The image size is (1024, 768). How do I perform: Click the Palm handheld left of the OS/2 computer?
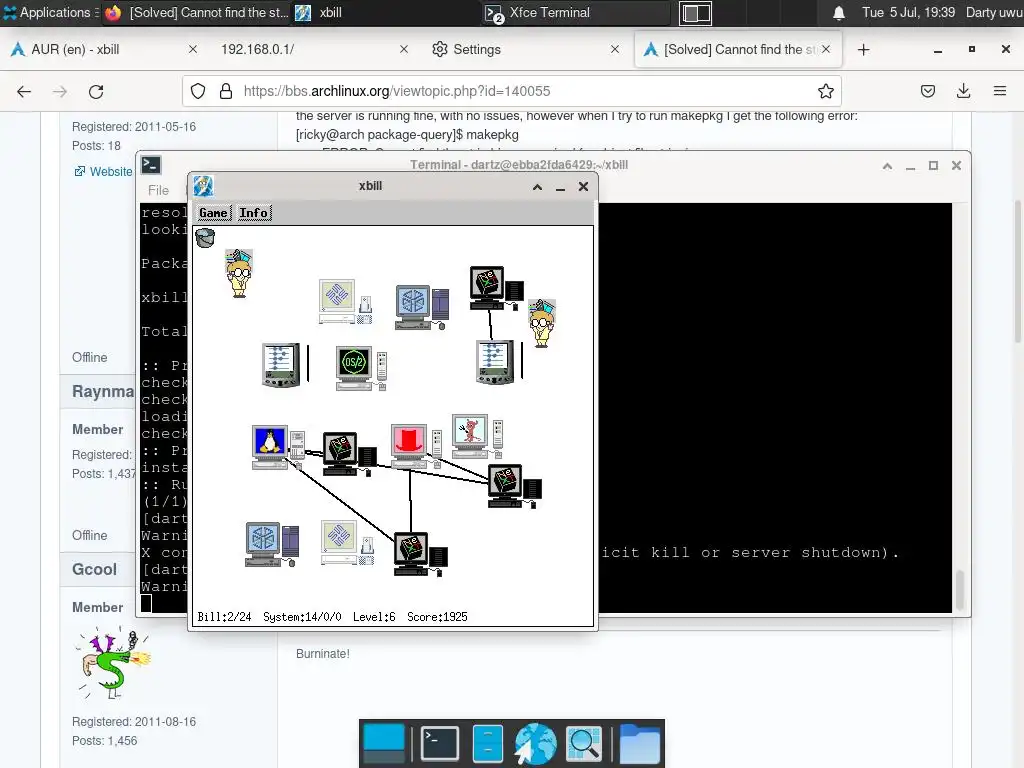click(285, 365)
